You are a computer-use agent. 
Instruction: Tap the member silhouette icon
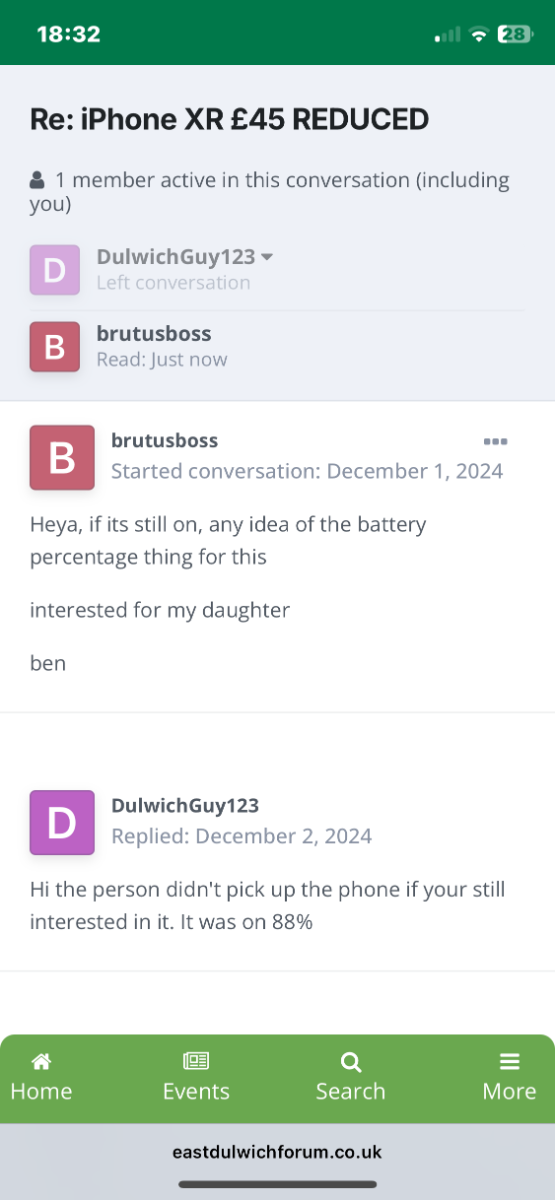(38, 181)
